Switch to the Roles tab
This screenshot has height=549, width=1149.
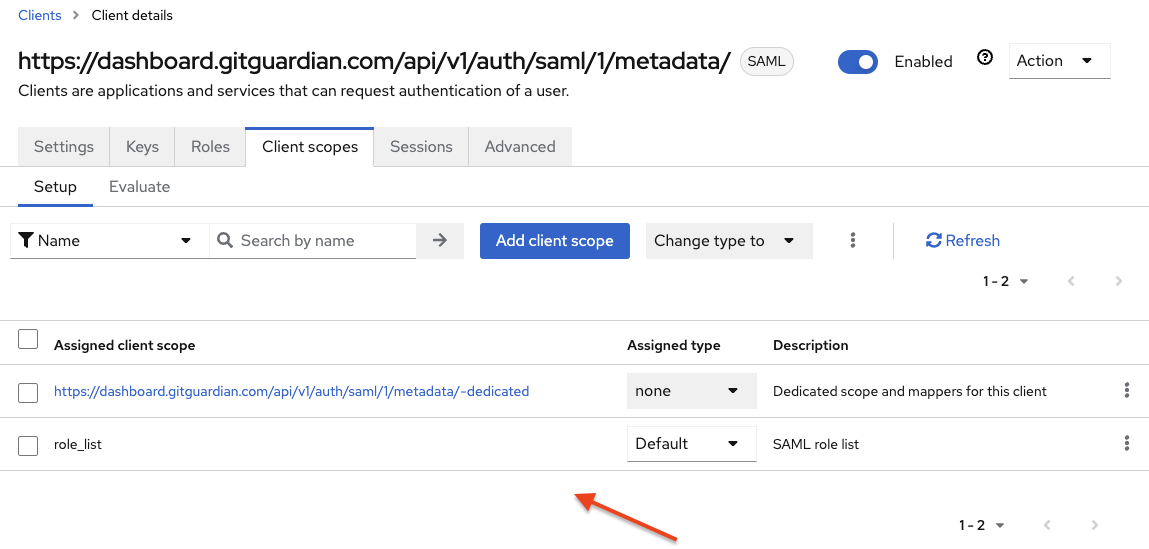pos(210,147)
